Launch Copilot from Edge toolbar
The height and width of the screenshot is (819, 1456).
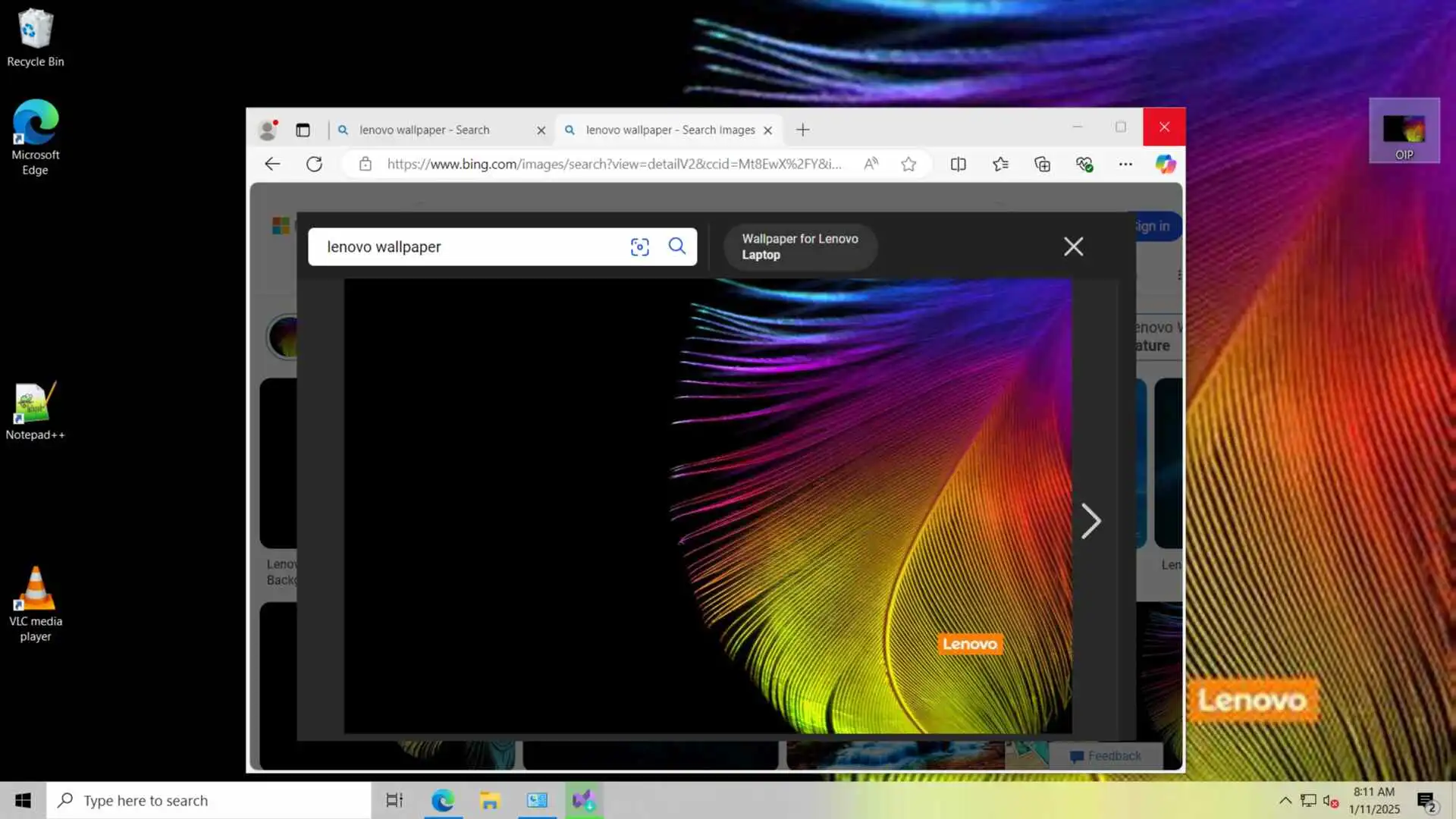coord(1165,165)
